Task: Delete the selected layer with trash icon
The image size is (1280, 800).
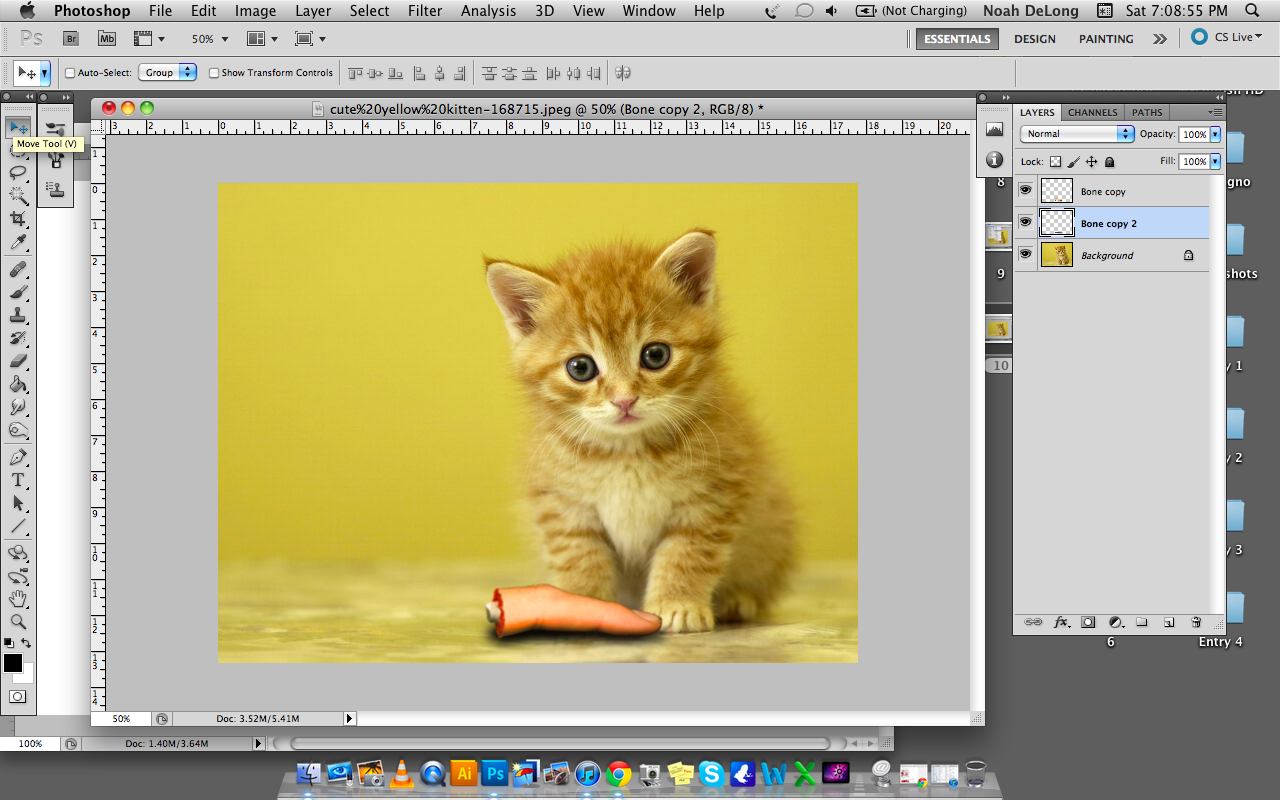Action: [1196, 622]
